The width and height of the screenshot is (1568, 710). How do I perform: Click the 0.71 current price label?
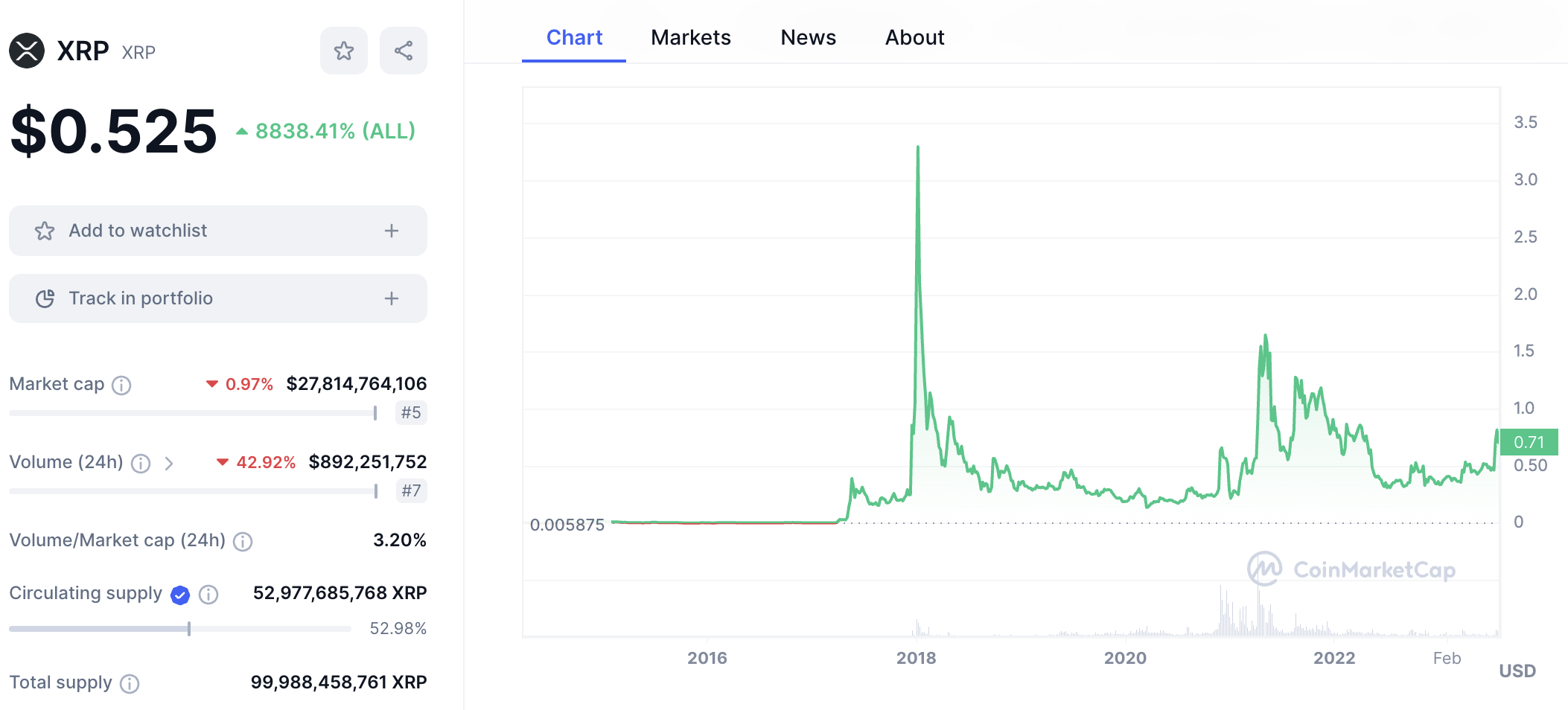point(1529,442)
